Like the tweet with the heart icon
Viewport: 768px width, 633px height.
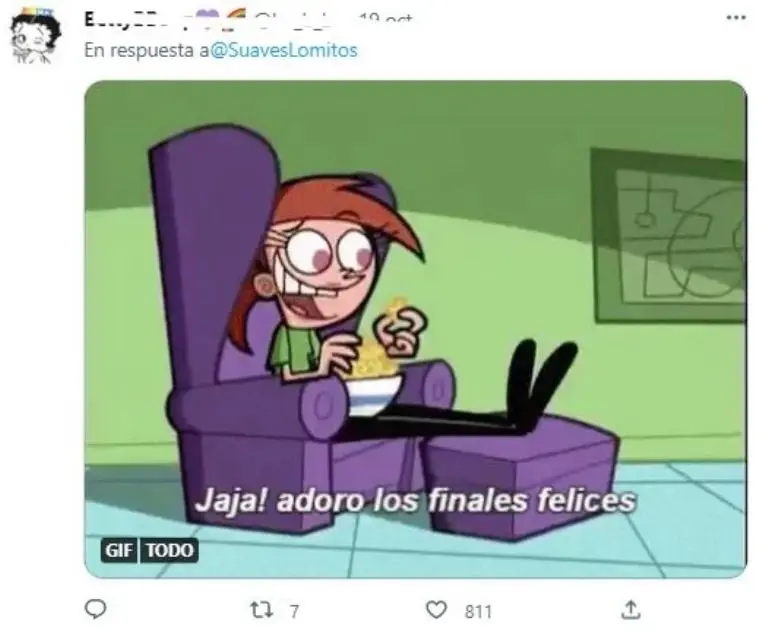click(436, 610)
